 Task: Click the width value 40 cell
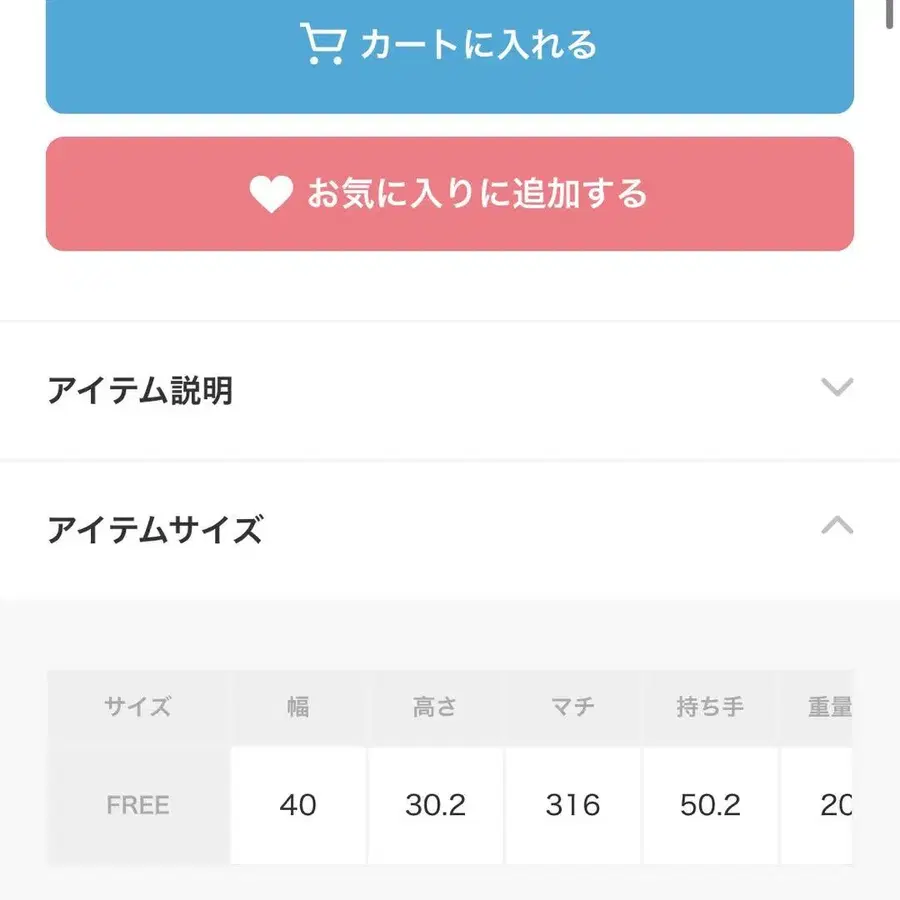(298, 805)
